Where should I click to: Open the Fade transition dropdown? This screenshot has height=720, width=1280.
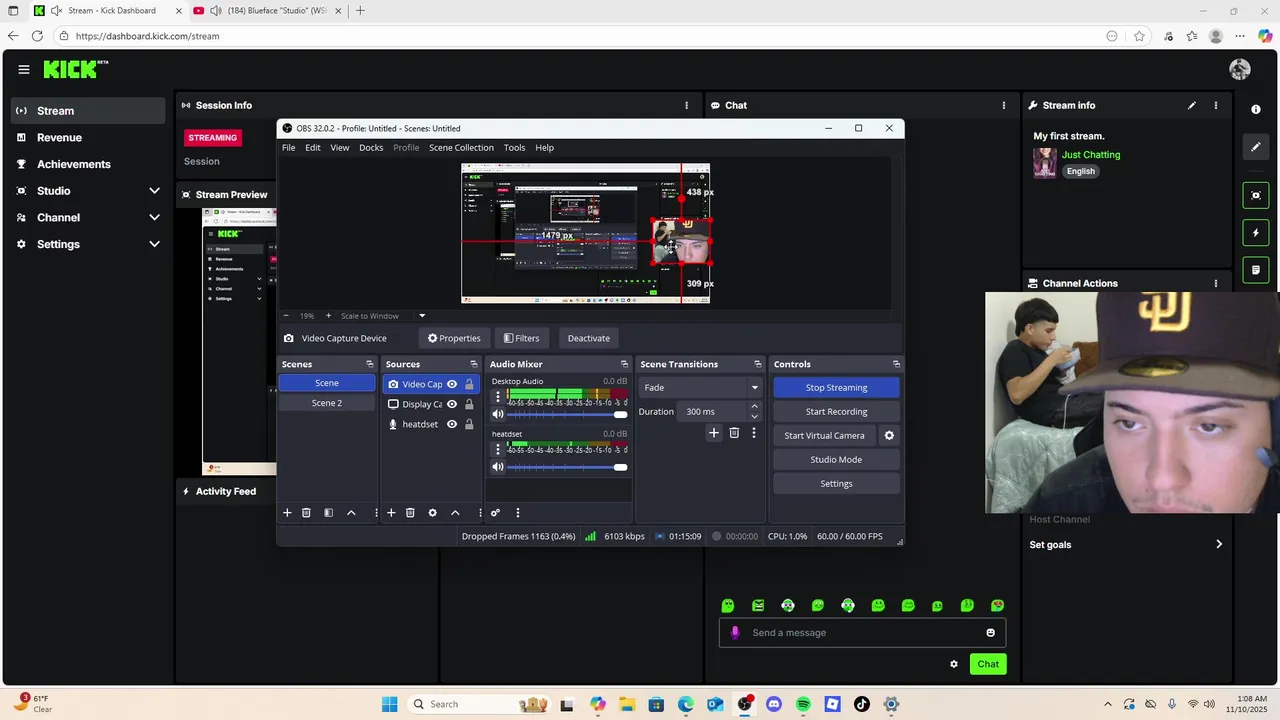(x=700, y=387)
